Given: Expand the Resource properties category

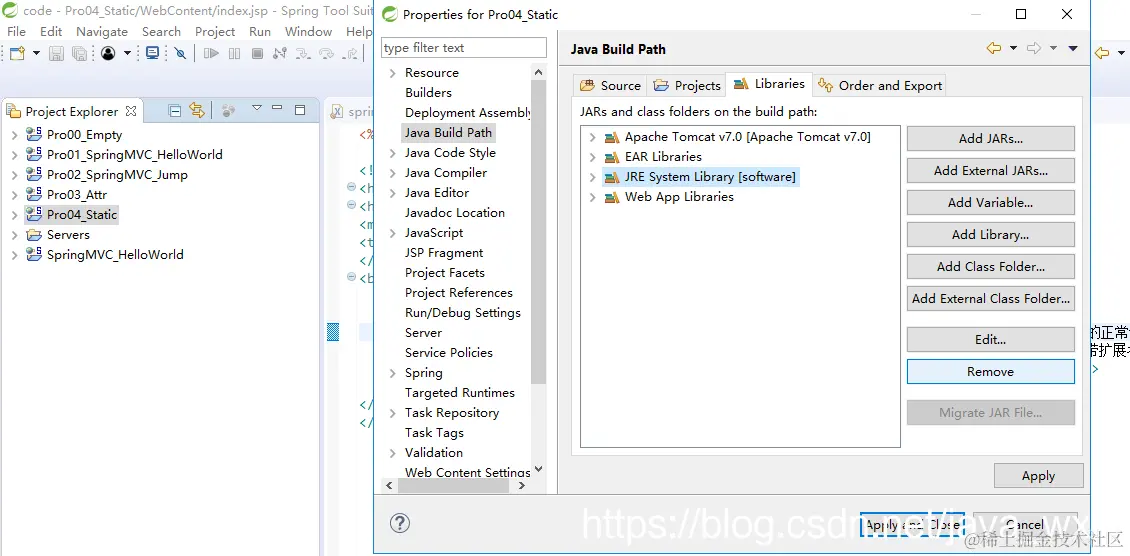Looking at the screenshot, I should click(x=393, y=73).
